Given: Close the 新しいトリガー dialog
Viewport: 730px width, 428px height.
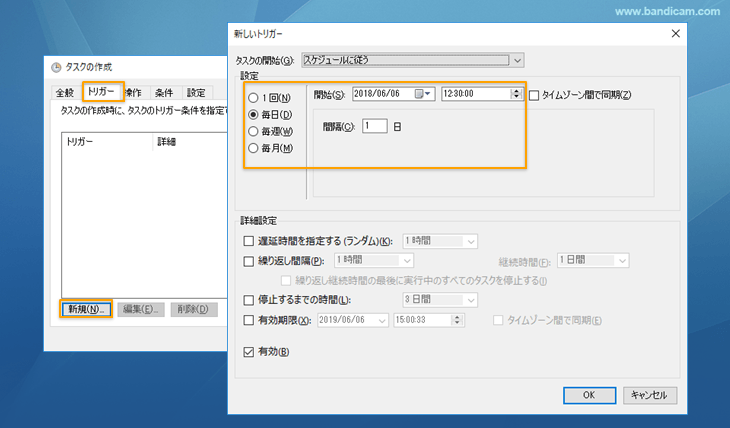Looking at the screenshot, I should (x=676, y=34).
